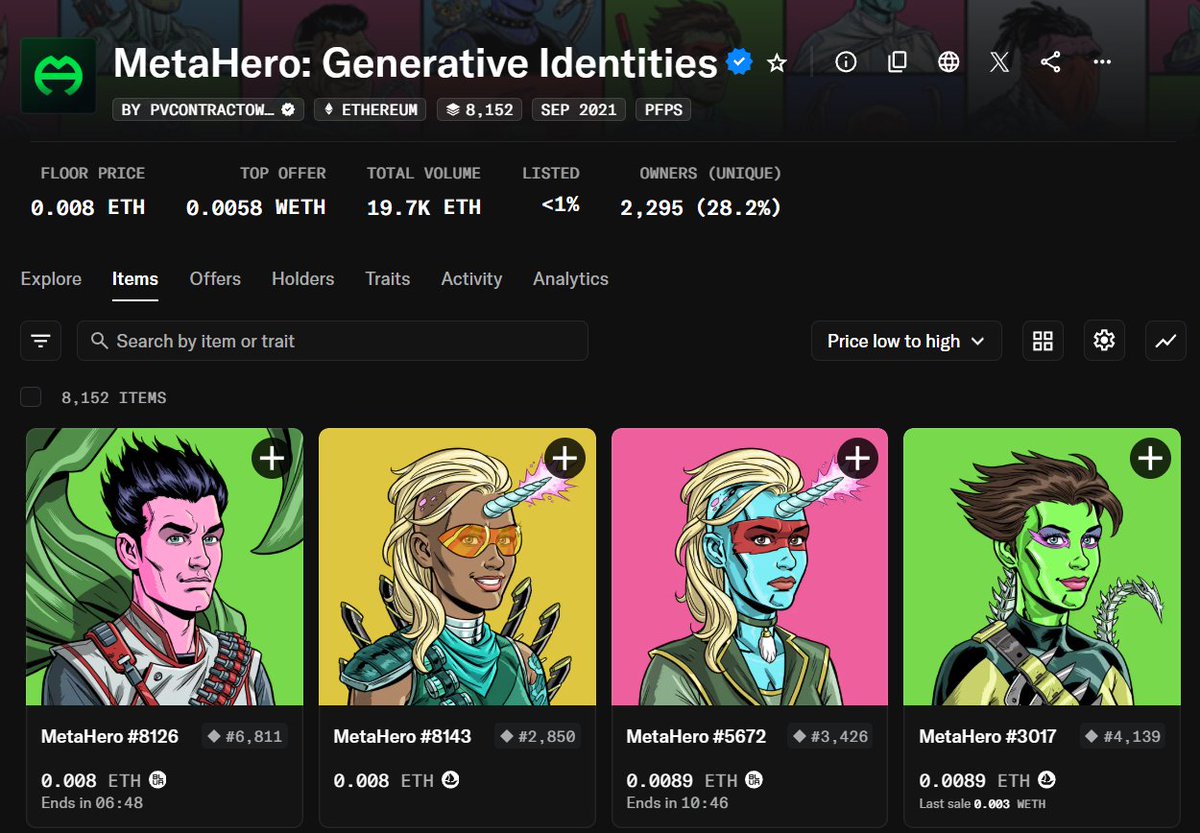This screenshot has width=1200, height=833.
Task: Open the Traits tab
Action: pos(388,279)
